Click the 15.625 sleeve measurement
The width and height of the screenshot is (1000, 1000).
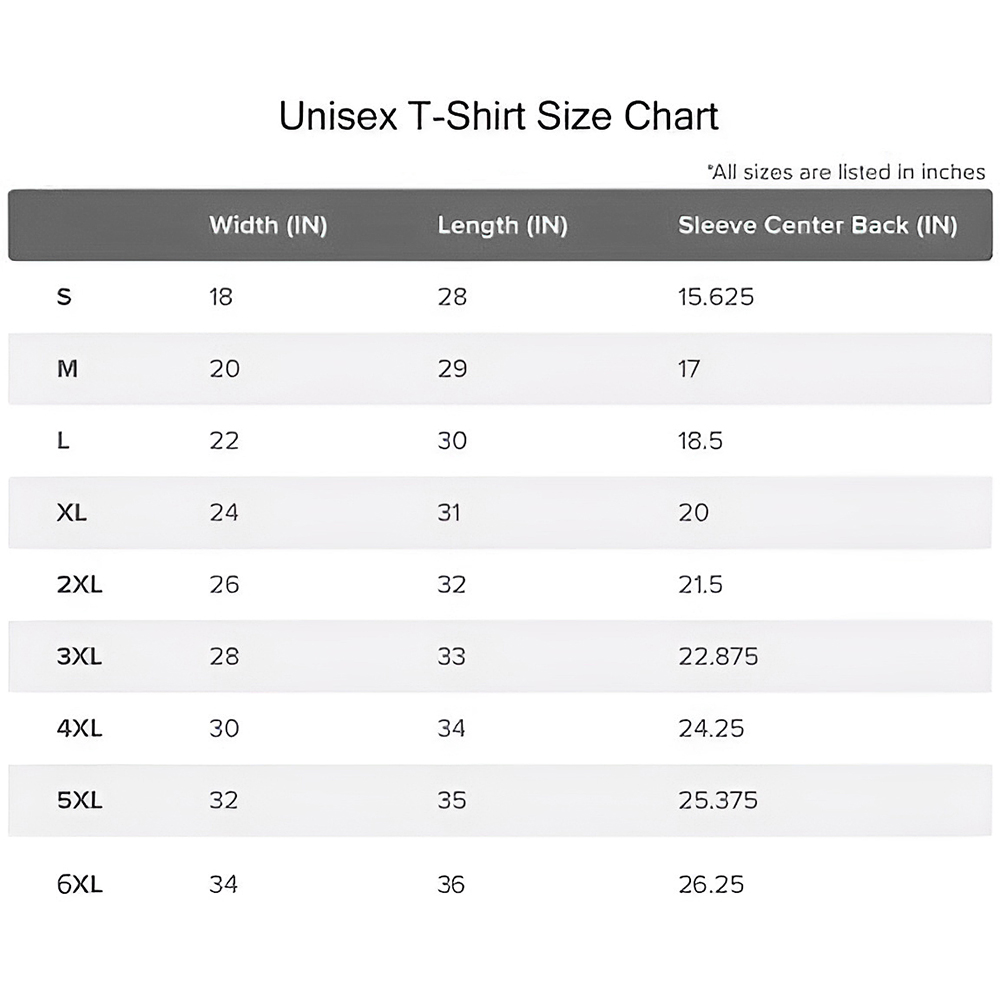click(x=716, y=297)
